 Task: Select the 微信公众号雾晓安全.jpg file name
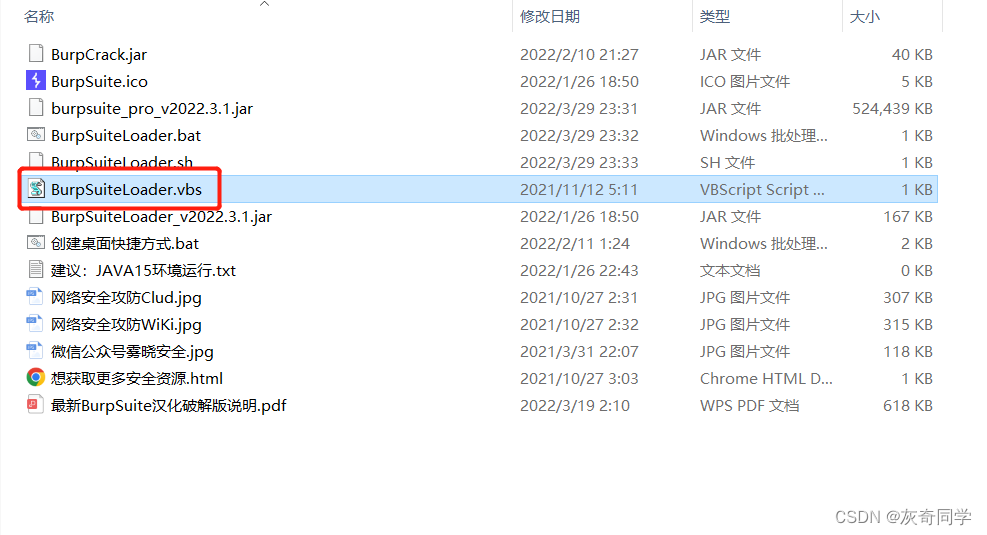(x=132, y=352)
